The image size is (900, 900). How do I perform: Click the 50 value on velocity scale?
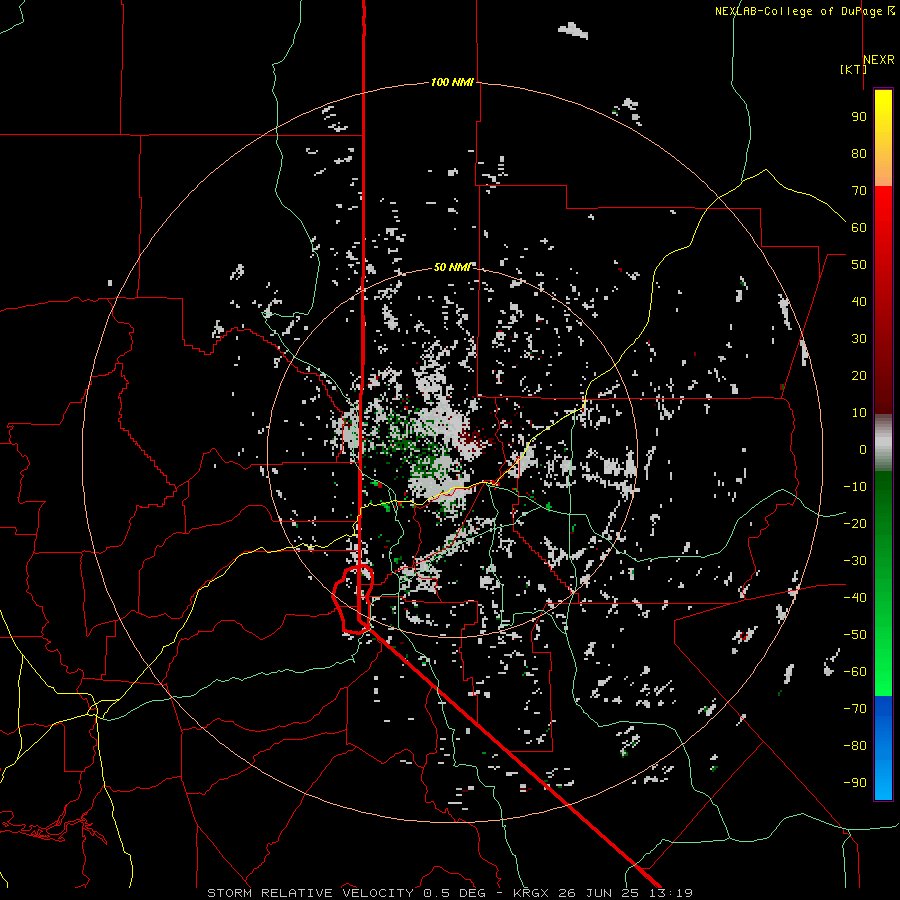coord(859,265)
